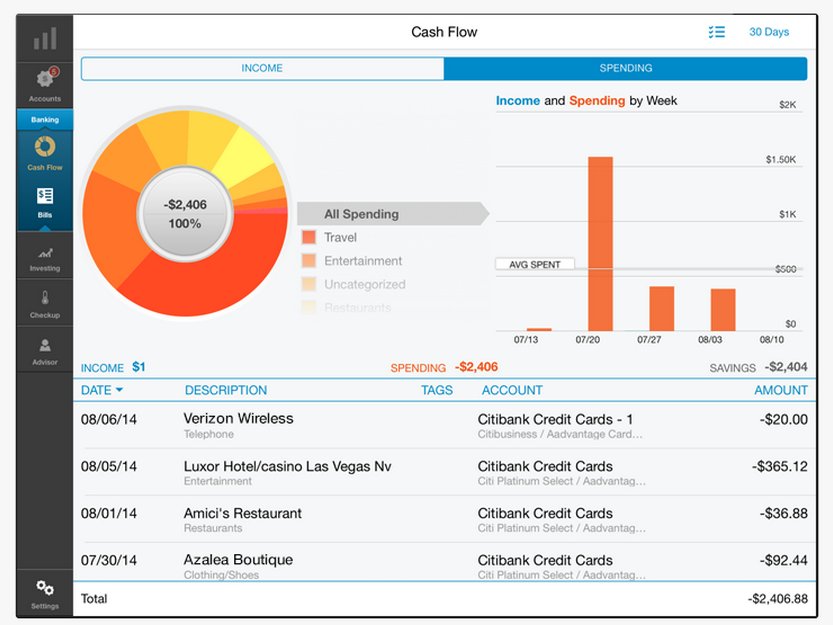Viewport: 833px width, 625px height.
Task: Open the Luxor Hotel/casino transaction row
Action: point(444,472)
